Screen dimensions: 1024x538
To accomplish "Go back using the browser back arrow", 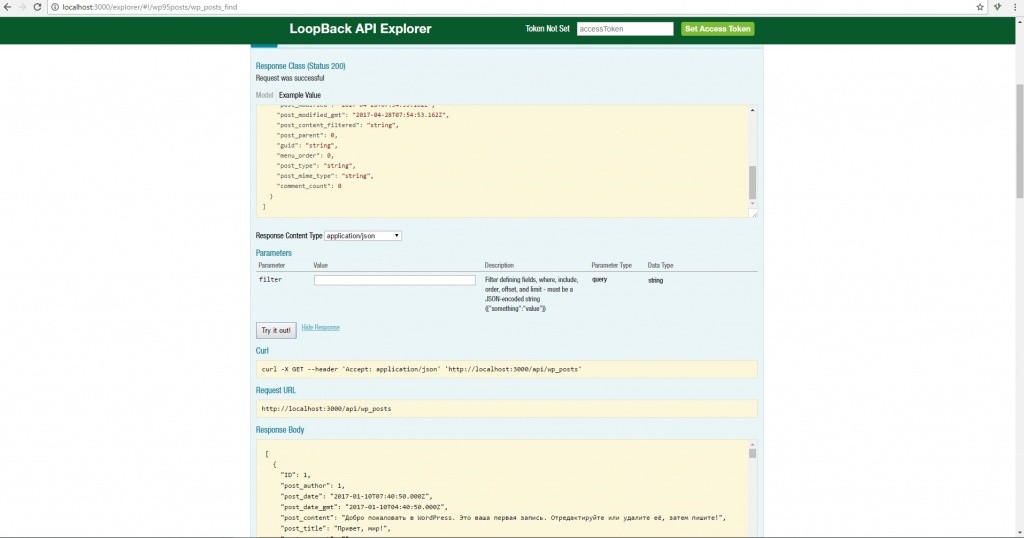I will (7, 7).
